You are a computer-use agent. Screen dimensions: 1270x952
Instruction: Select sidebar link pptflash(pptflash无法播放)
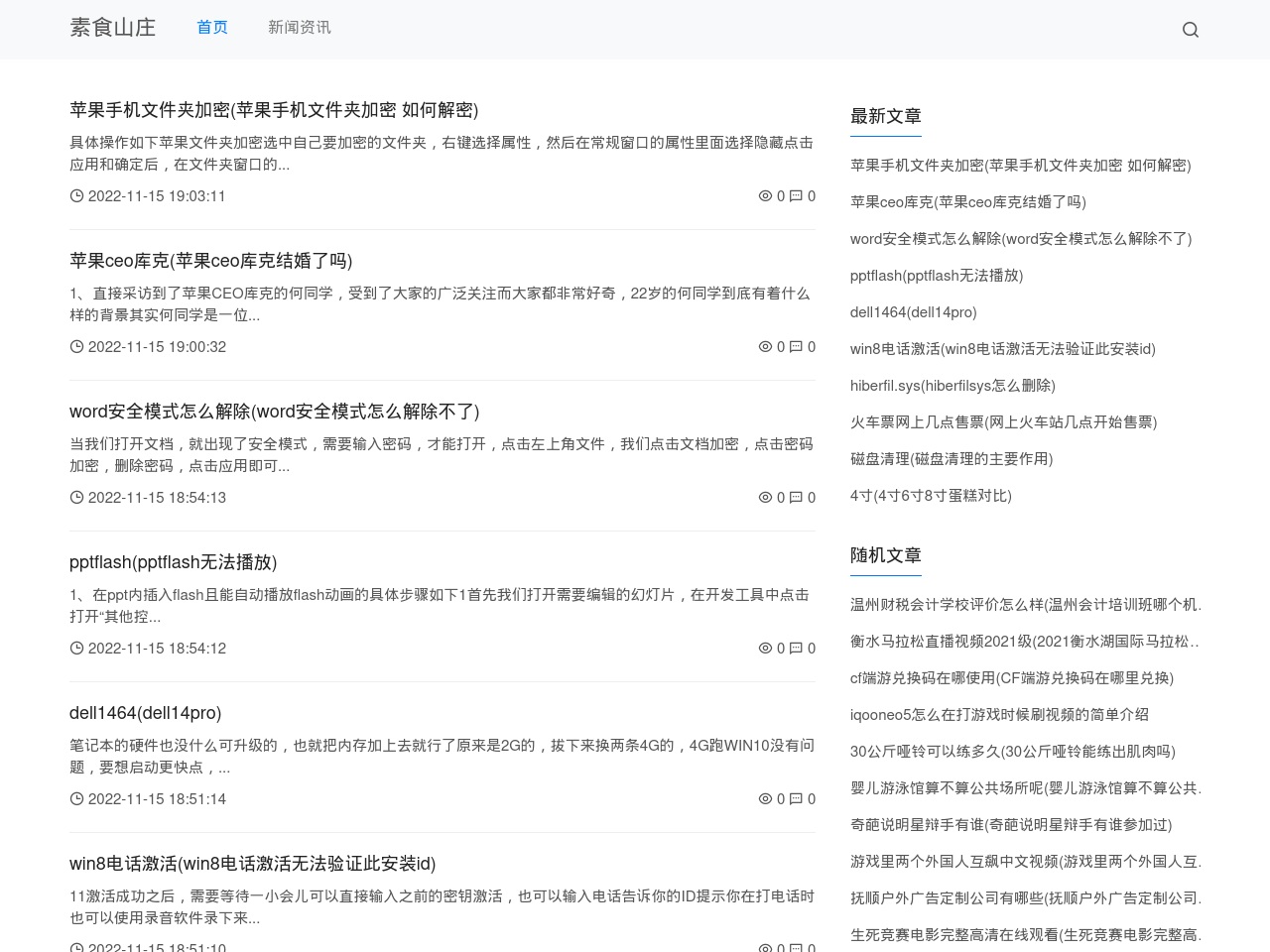(937, 276)
